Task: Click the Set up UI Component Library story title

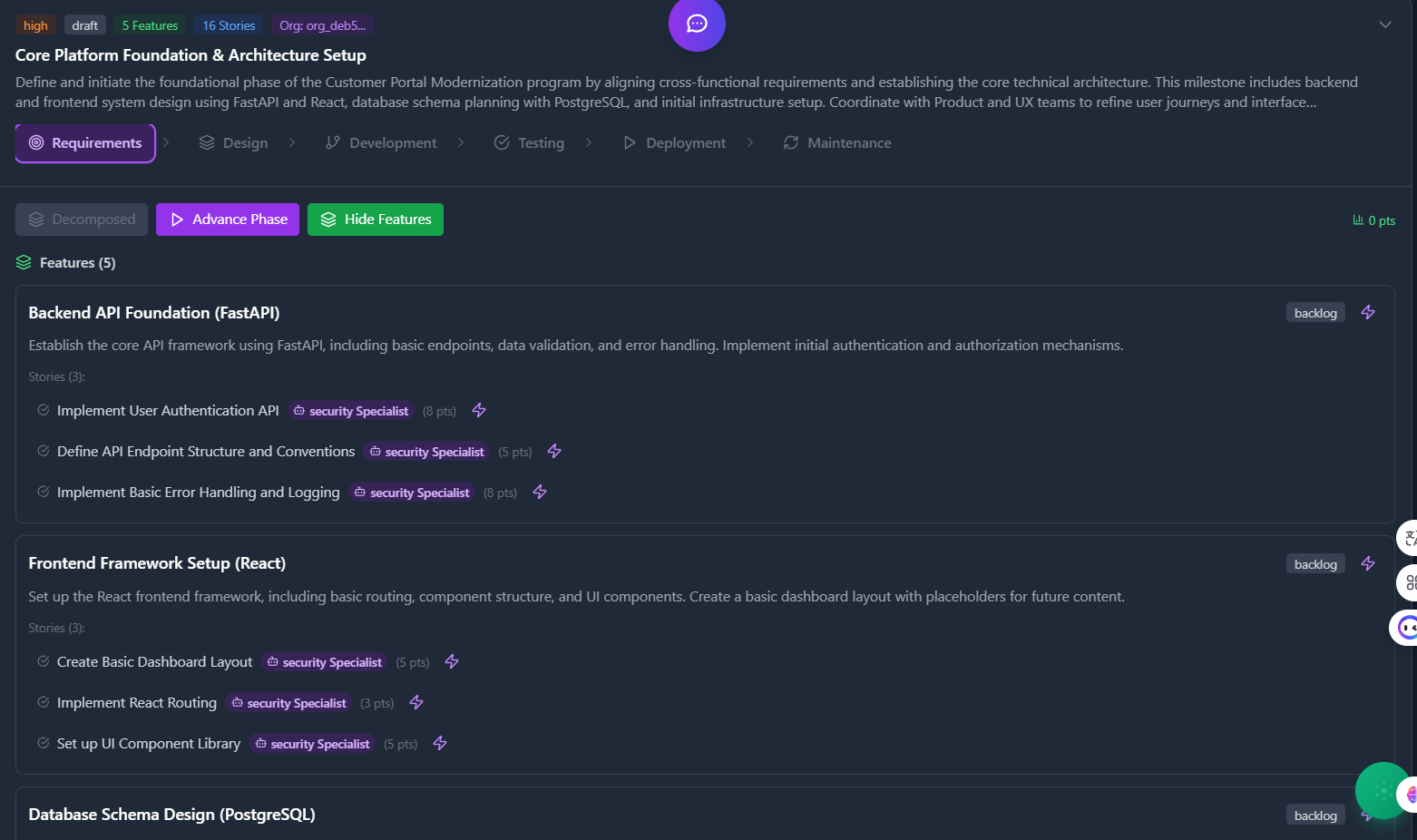Action: [x=149, y=744]
